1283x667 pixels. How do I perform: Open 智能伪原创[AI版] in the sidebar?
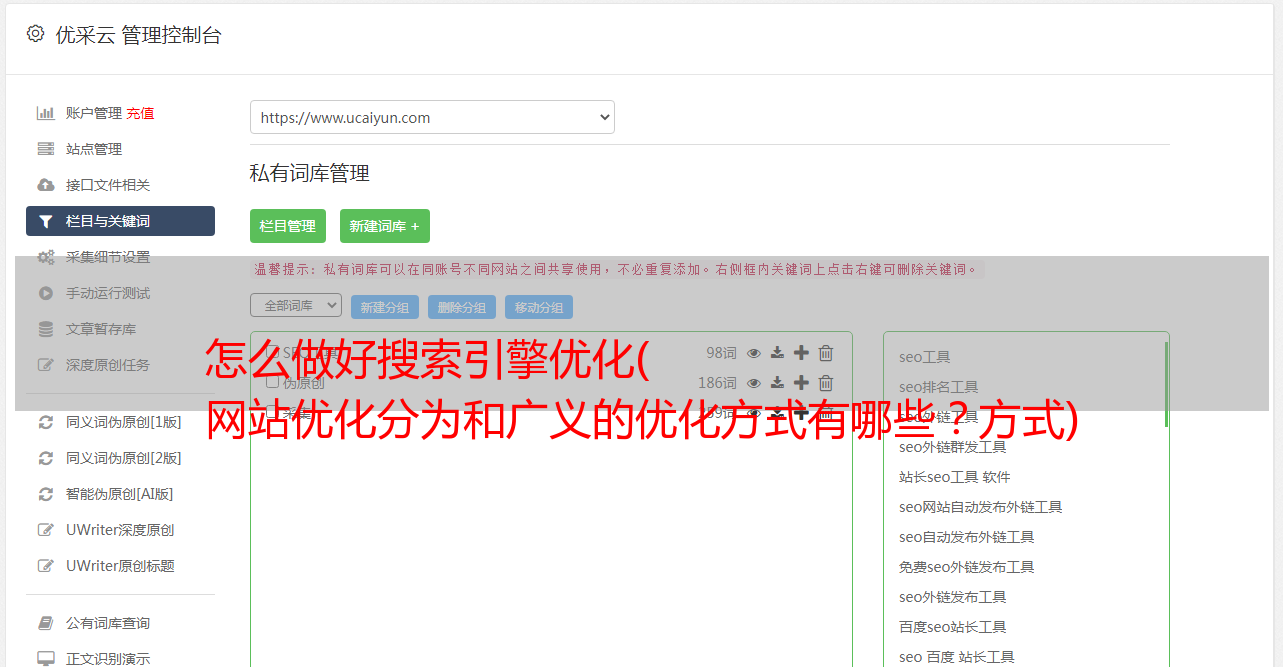pos(120,494)
